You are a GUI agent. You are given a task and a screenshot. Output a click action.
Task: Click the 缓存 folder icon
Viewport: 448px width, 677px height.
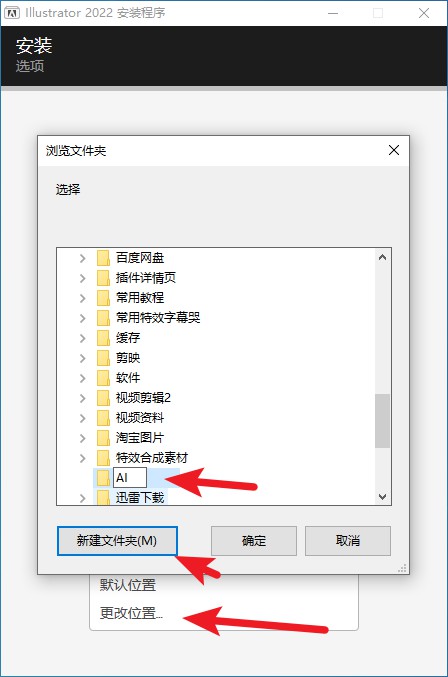(x=103, y=338)
